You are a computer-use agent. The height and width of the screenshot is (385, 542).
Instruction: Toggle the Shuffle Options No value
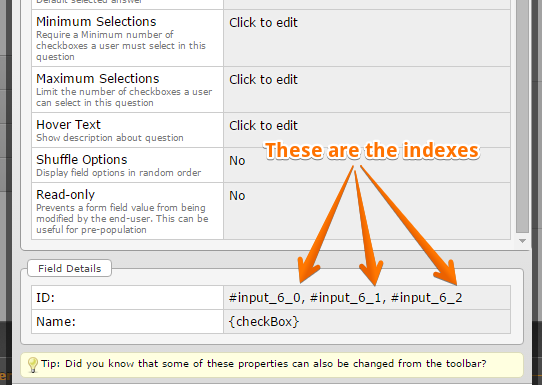pyautogui.click(x=237, y=161)
